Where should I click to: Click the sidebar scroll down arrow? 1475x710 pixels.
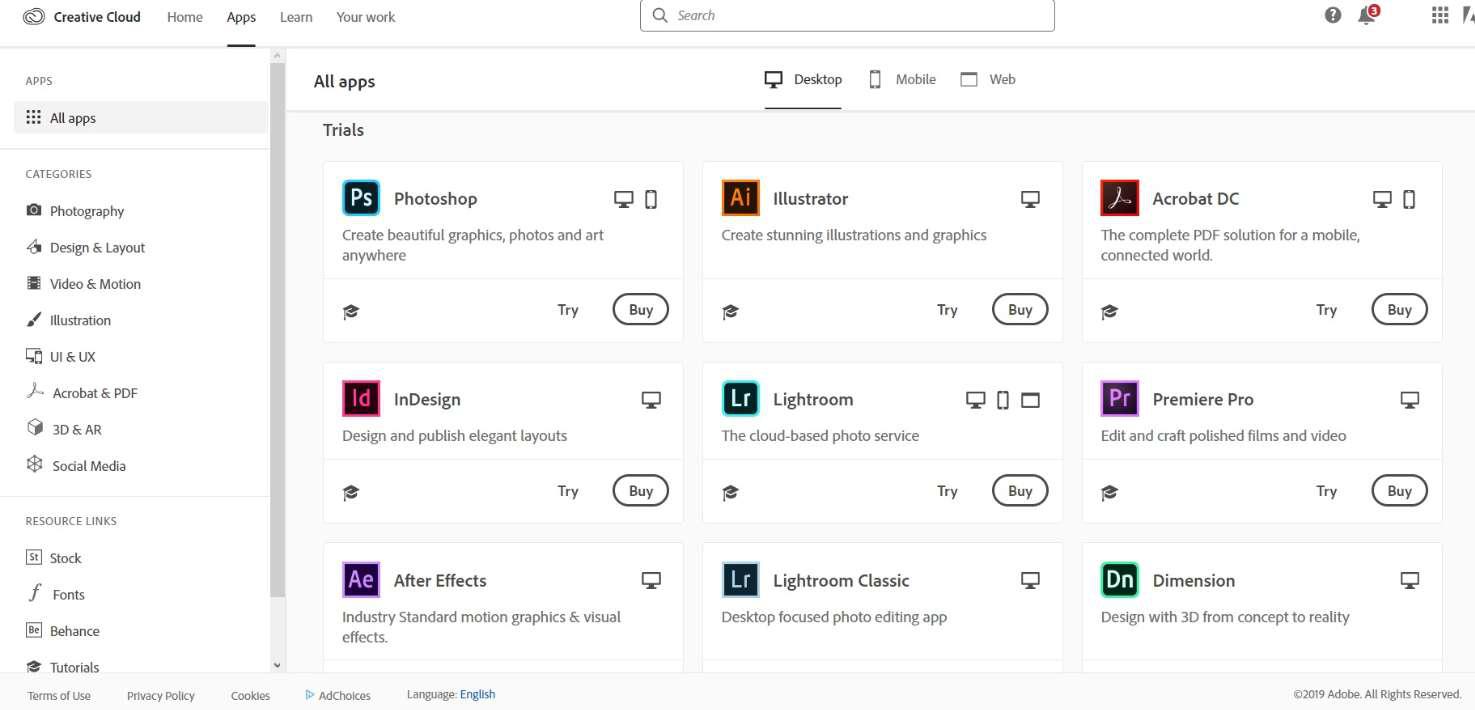coord(277,665)
